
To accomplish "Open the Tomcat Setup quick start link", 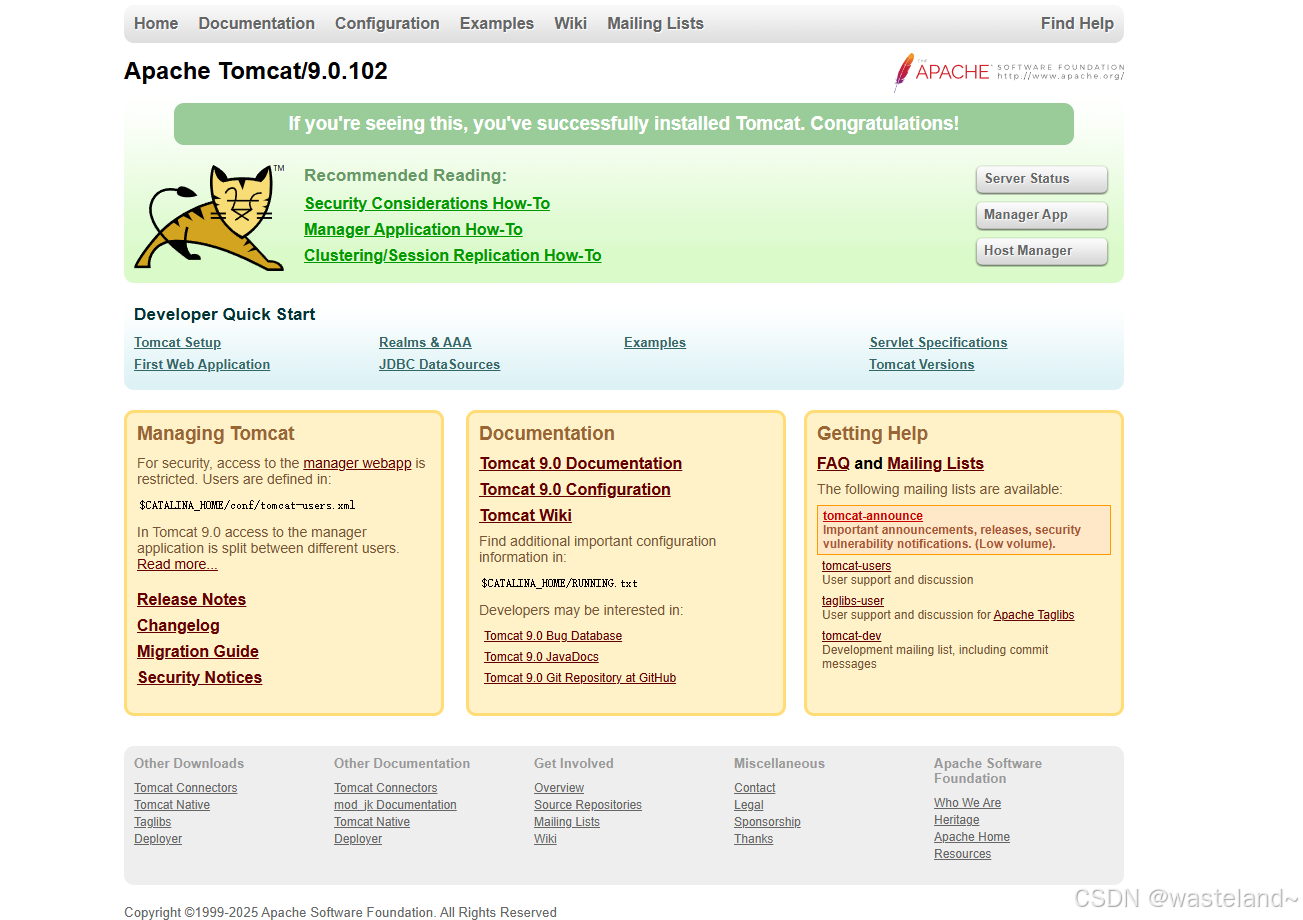I will (177, 342).
